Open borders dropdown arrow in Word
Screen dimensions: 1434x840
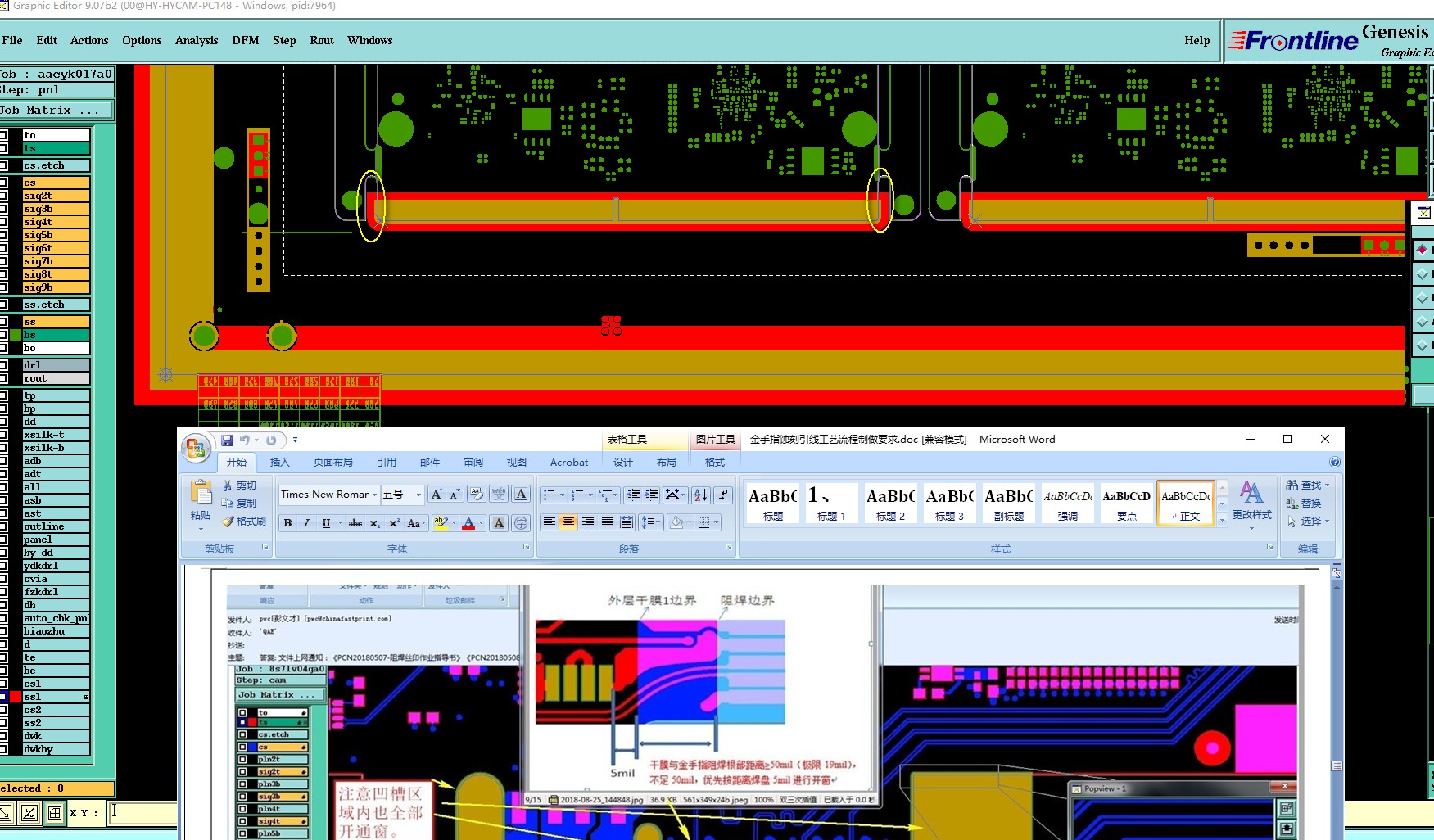pos(716,522)
